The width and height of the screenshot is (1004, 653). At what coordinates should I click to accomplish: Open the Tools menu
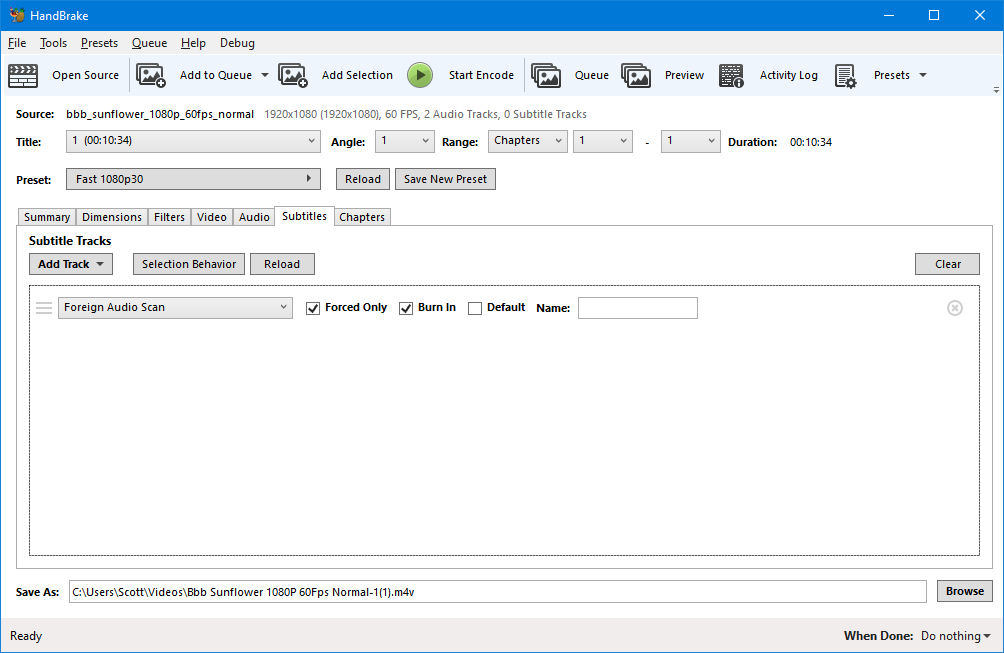[x=53, y=43]
